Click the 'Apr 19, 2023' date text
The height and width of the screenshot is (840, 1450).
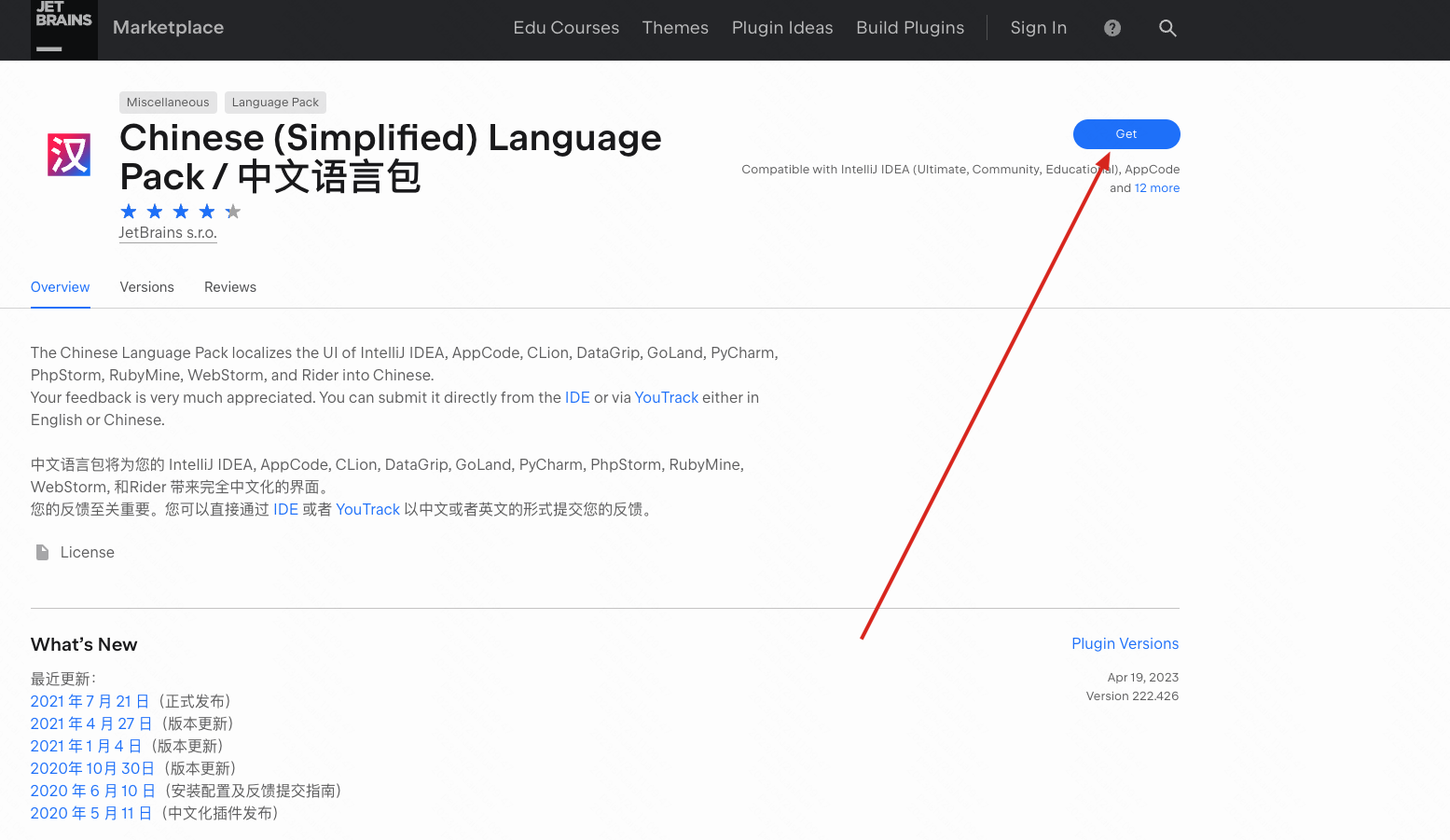tap(1143, 678)
